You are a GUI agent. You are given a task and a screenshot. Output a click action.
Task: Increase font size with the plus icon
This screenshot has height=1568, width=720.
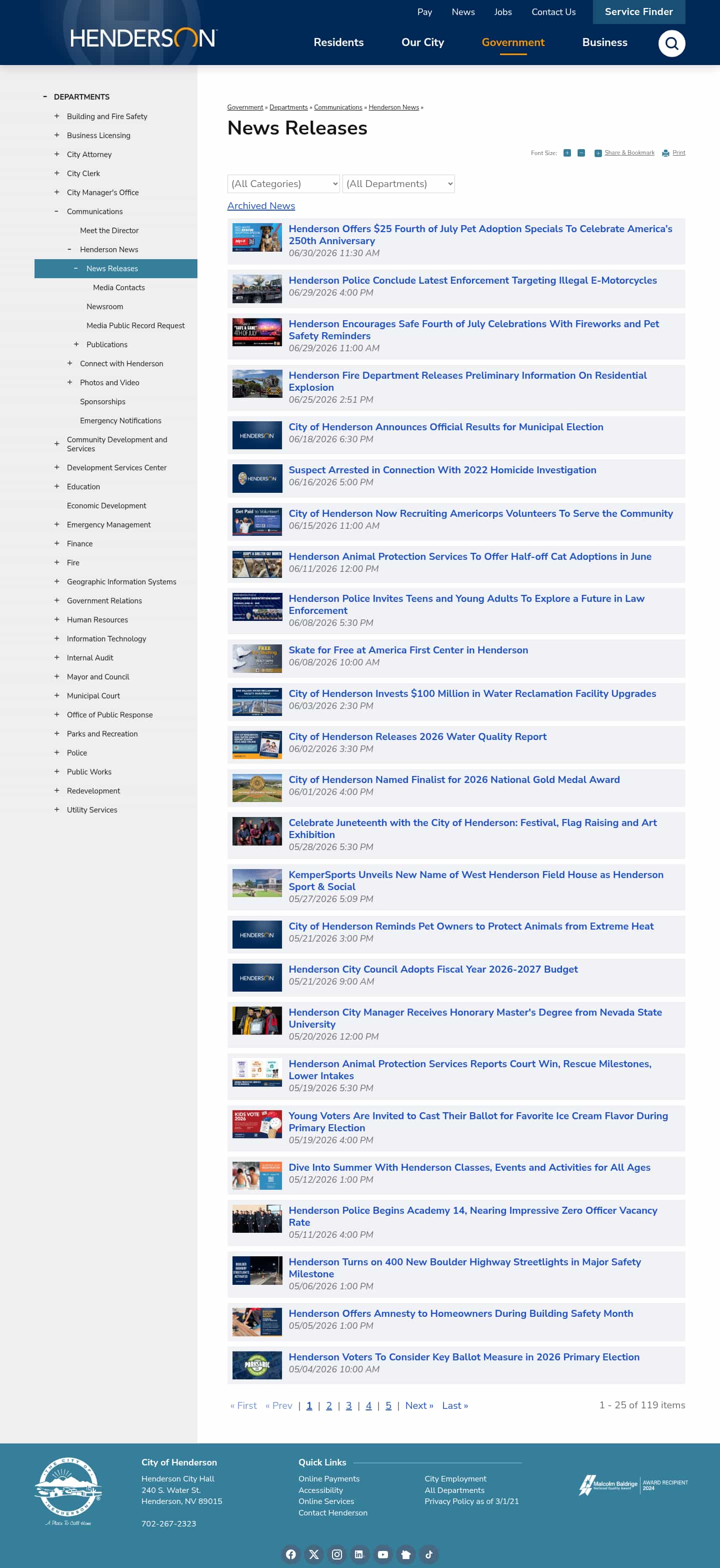567,153
